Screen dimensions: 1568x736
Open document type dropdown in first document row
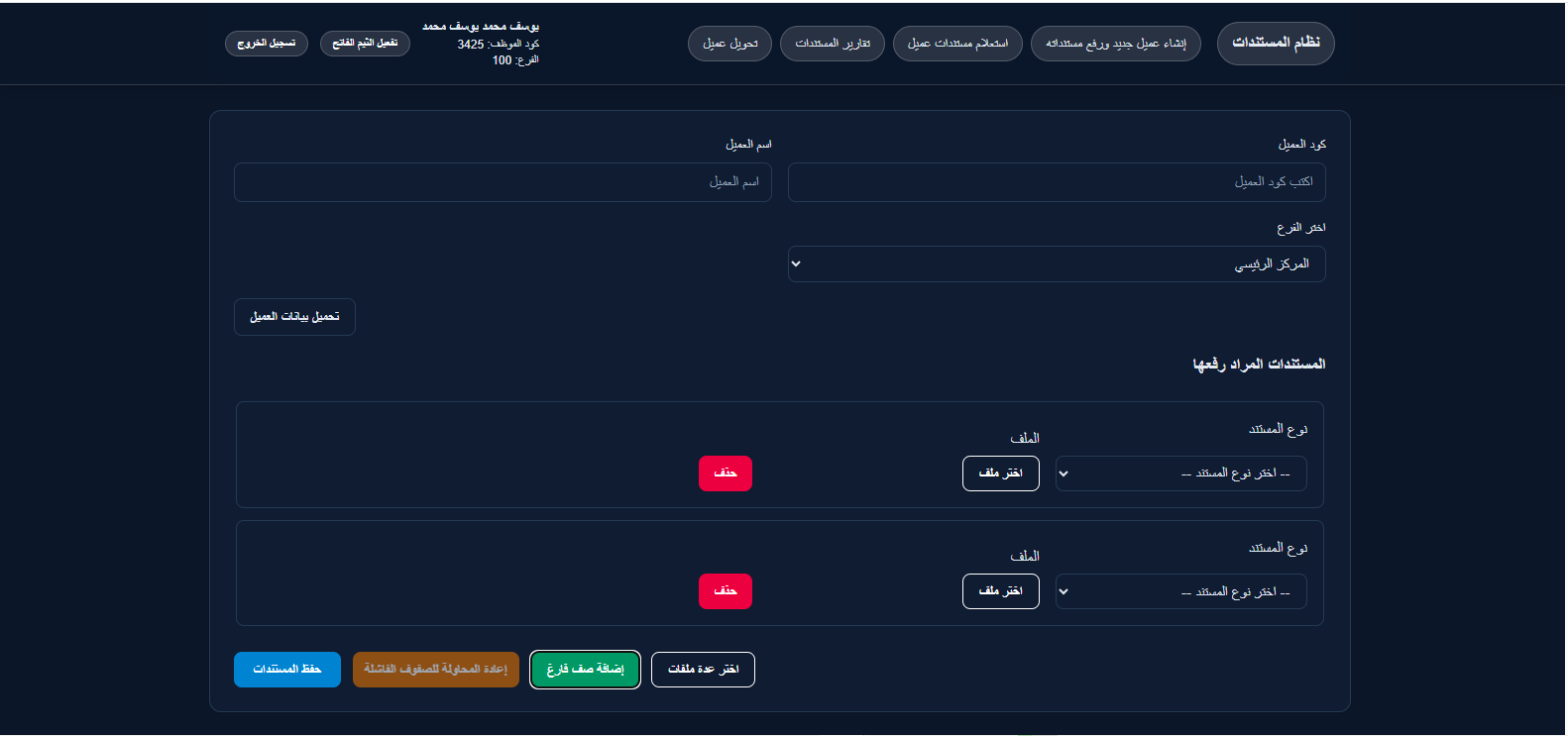tap(1181, 473)
